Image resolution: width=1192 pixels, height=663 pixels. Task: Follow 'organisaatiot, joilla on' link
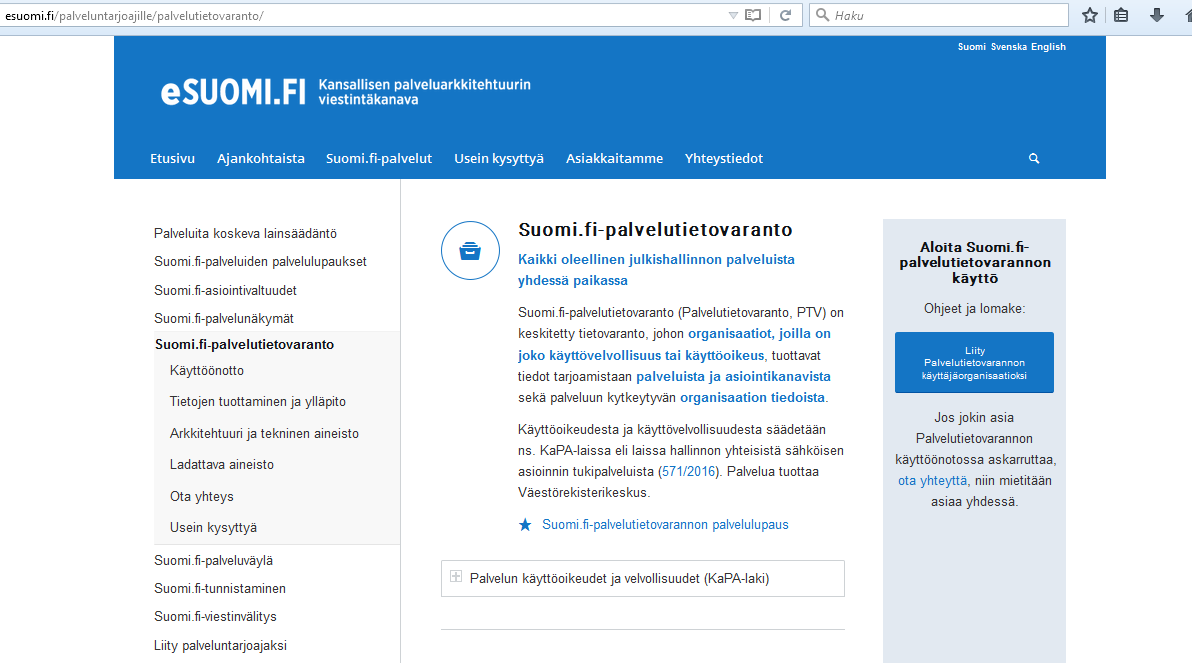759,334
